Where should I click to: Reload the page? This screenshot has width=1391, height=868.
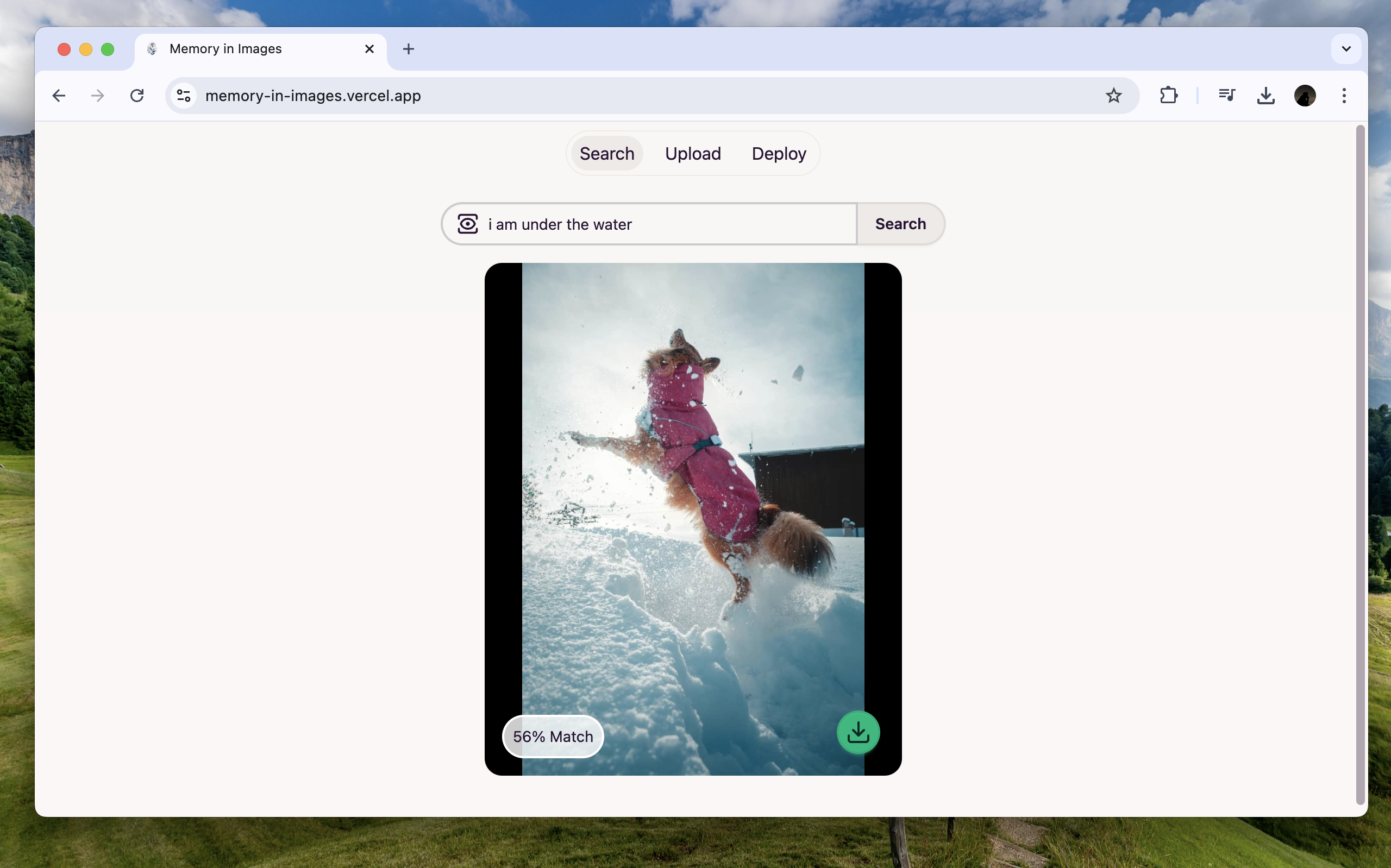tap(136, 95)
